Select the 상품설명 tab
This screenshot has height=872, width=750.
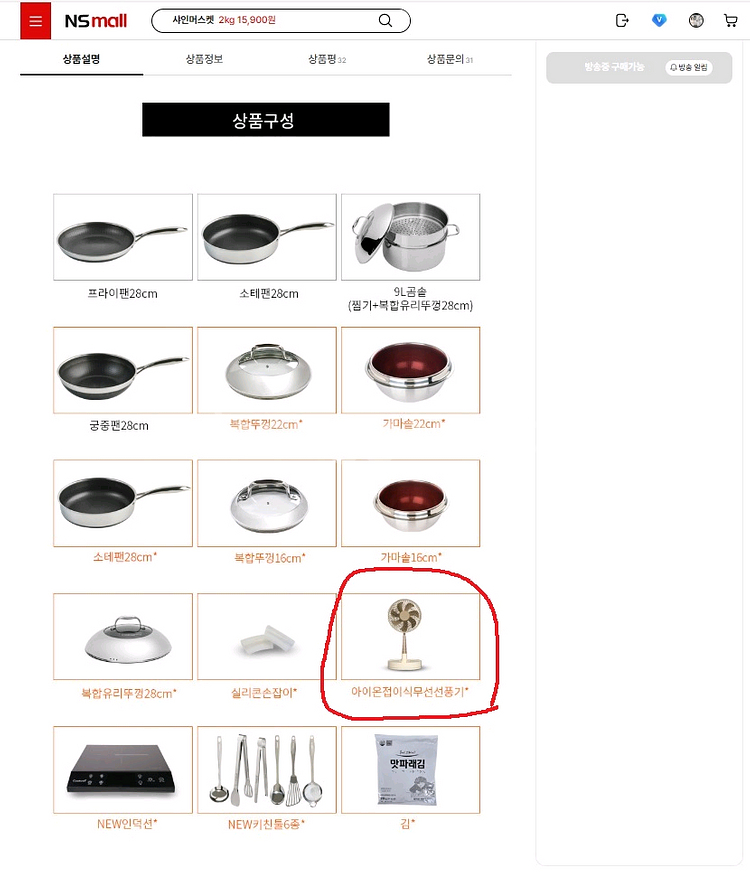(81, 59)
